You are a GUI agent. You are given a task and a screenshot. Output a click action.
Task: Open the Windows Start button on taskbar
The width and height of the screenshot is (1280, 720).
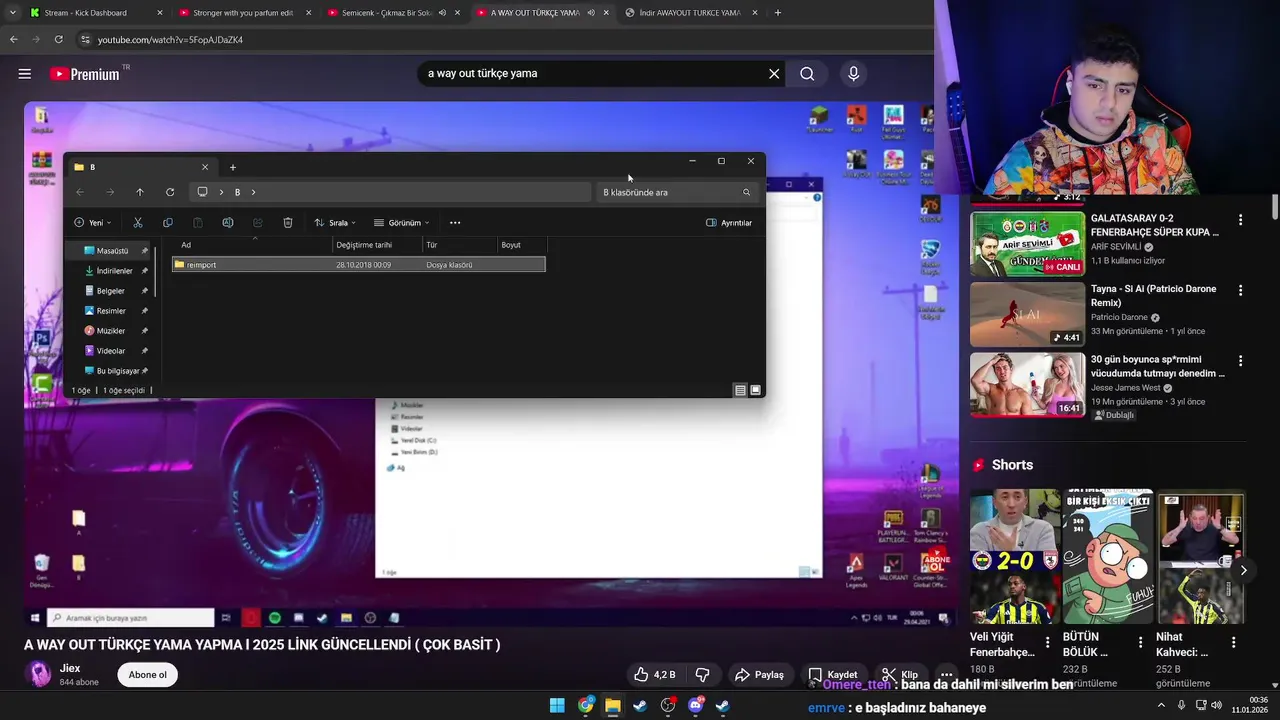click(x=557, y=706)
